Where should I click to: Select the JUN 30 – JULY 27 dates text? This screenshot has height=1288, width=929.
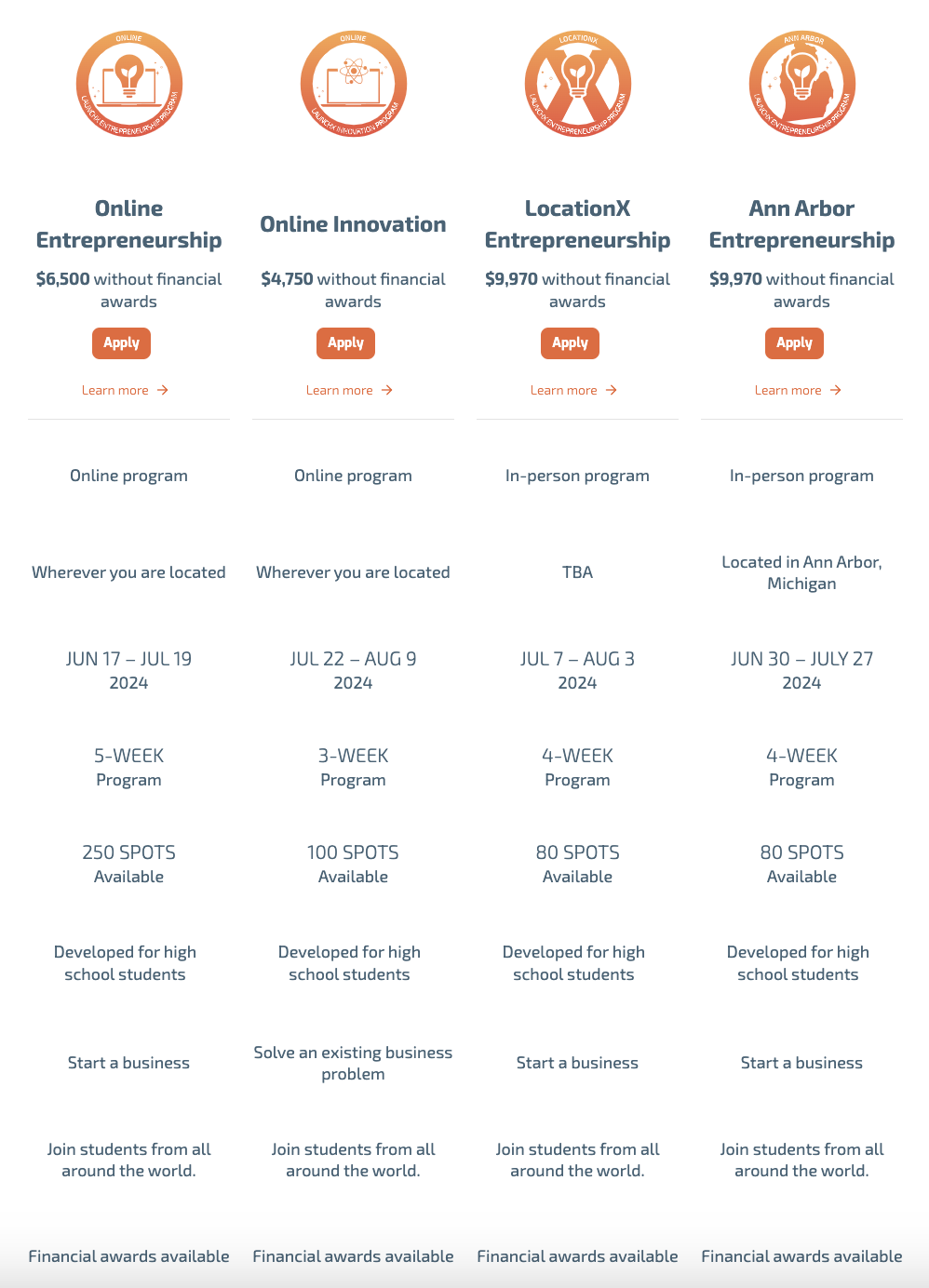pyautogui.click(x=801, y=659)
